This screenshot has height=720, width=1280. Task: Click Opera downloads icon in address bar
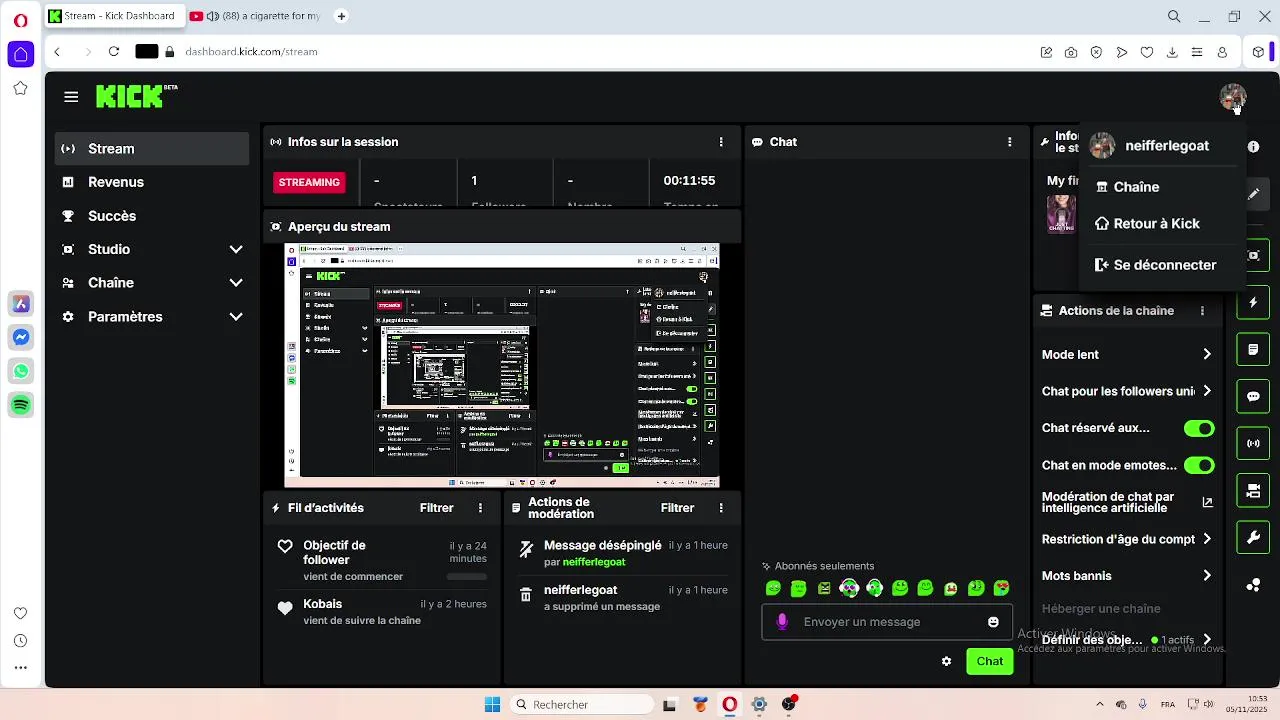[1172, 52]
